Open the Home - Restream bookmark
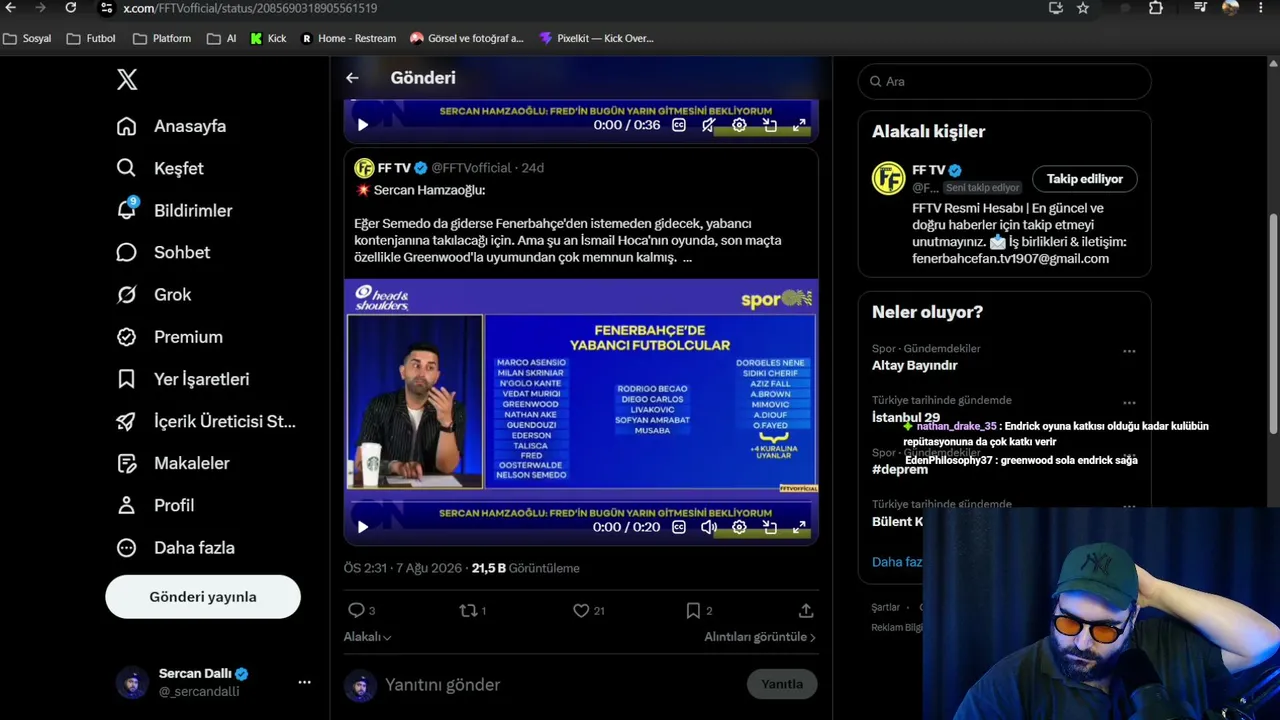The image size is (1280, 720). (x=349, y=39)
